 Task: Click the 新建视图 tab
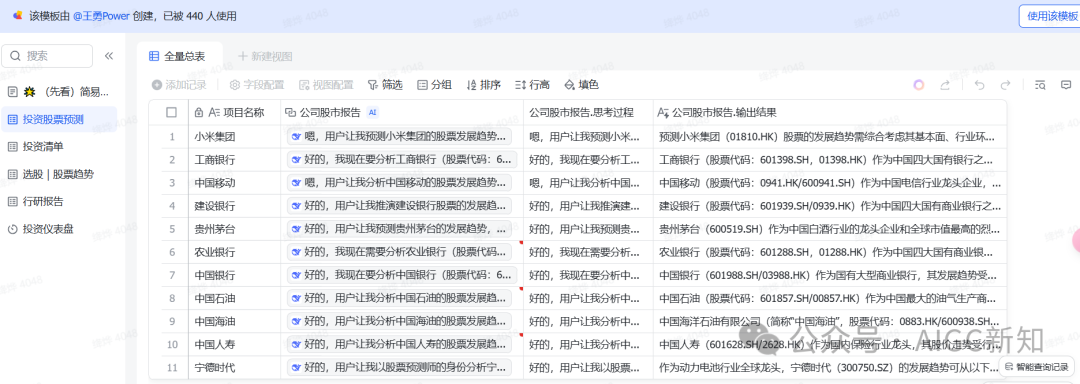(x=265, y=56)
